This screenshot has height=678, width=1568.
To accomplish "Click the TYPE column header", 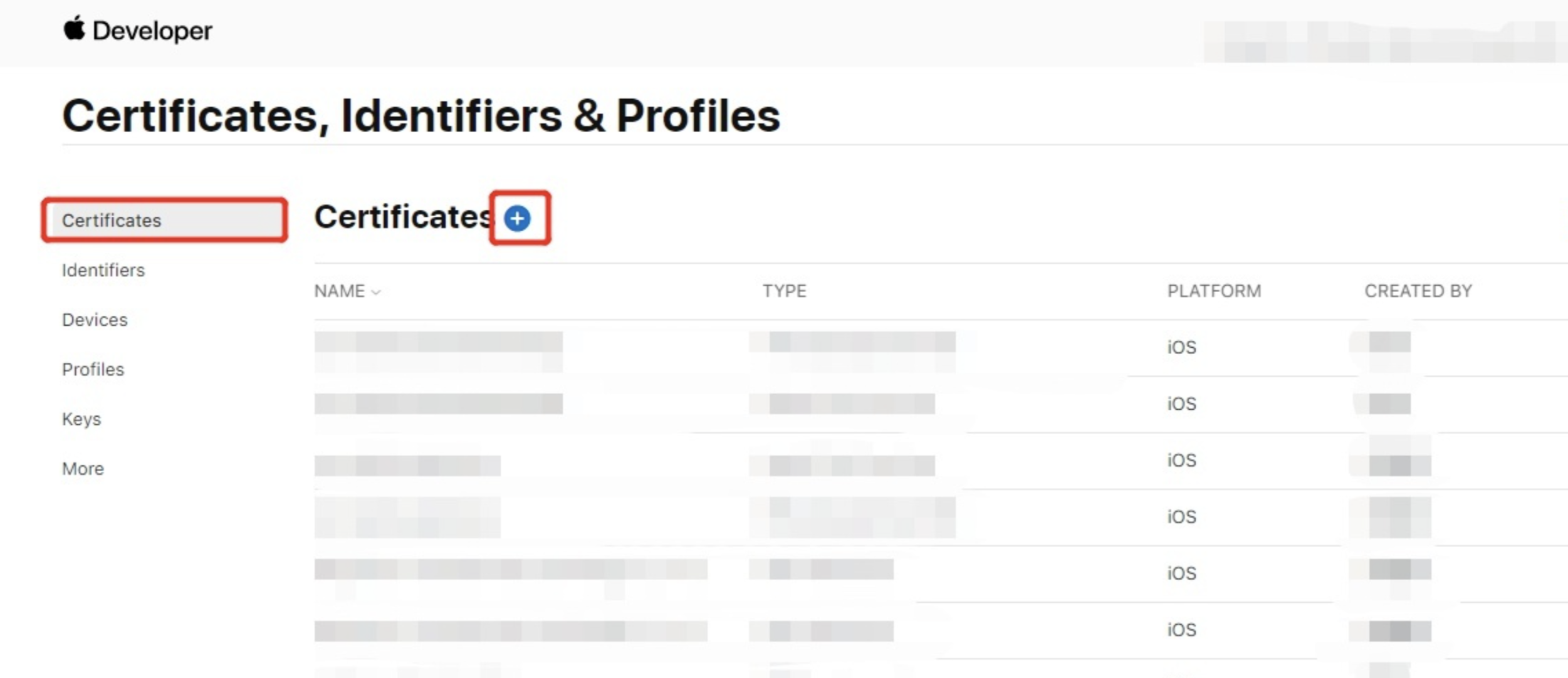I will click(x=784, y=291).
